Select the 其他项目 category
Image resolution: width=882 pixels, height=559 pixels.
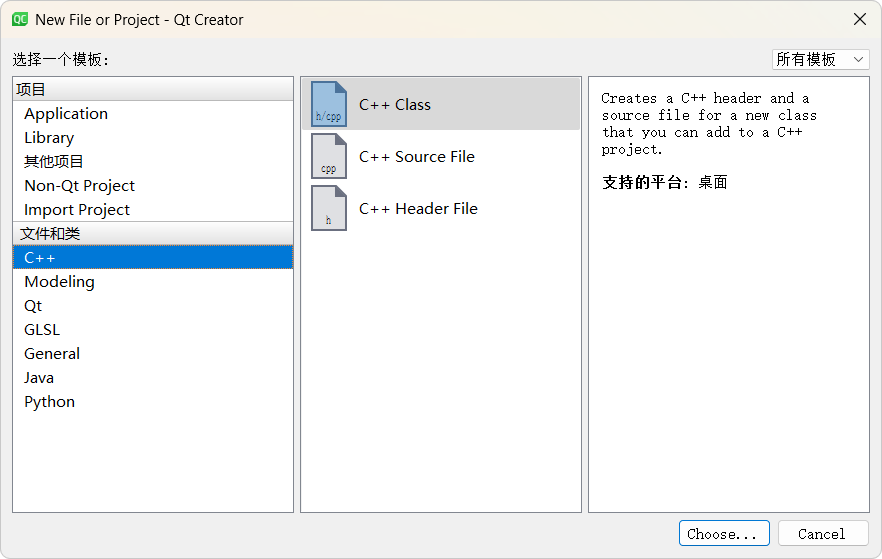point(153,161)
